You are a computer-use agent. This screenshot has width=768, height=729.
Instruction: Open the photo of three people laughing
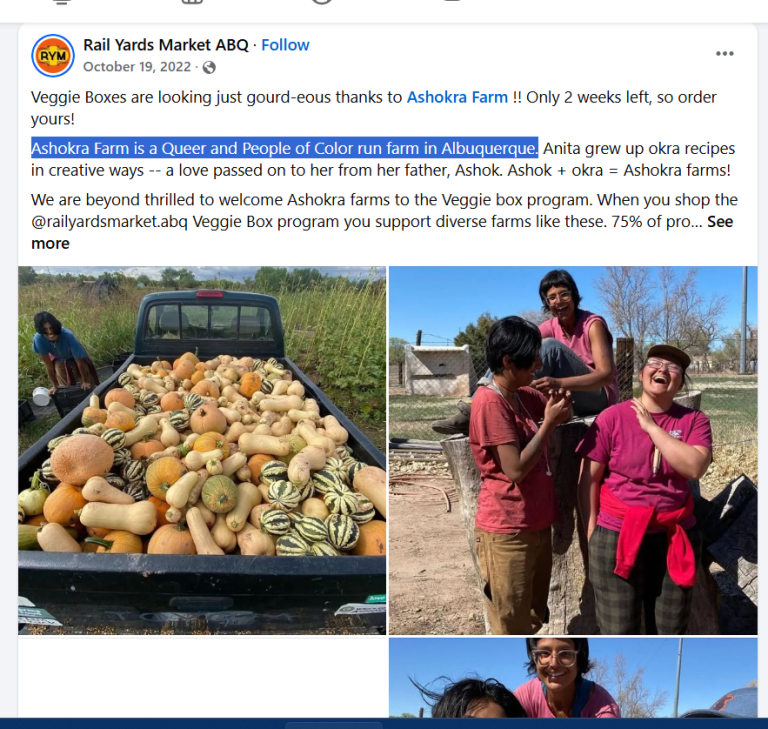click(573, 450)
